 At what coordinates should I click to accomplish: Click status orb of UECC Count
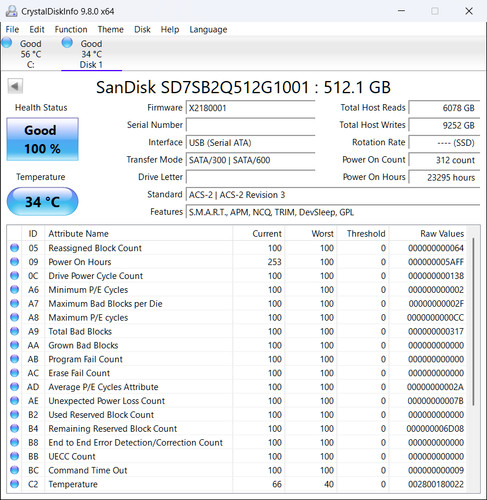pyautogui.click(x=14, y=456)
